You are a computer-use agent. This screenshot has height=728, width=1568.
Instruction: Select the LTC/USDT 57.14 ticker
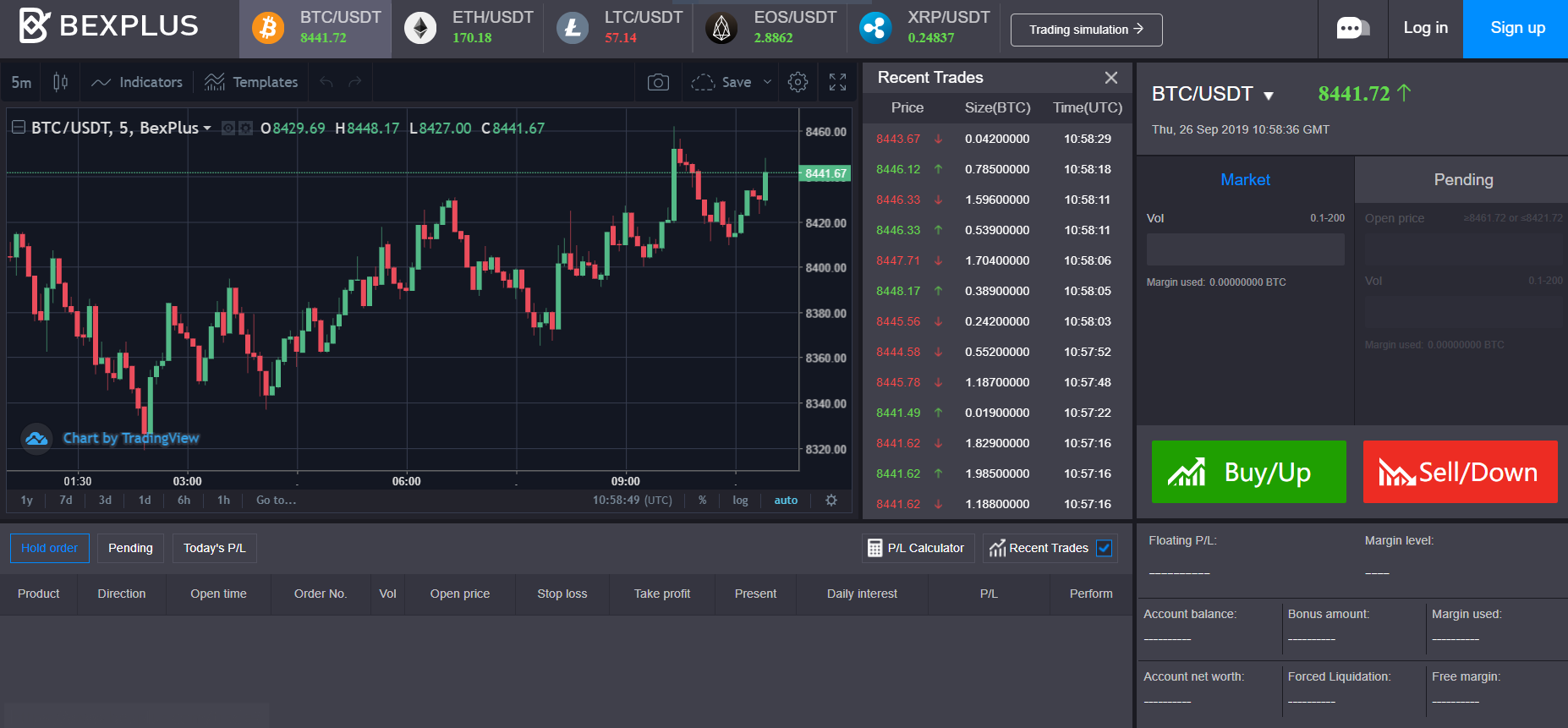coord(618,28)
